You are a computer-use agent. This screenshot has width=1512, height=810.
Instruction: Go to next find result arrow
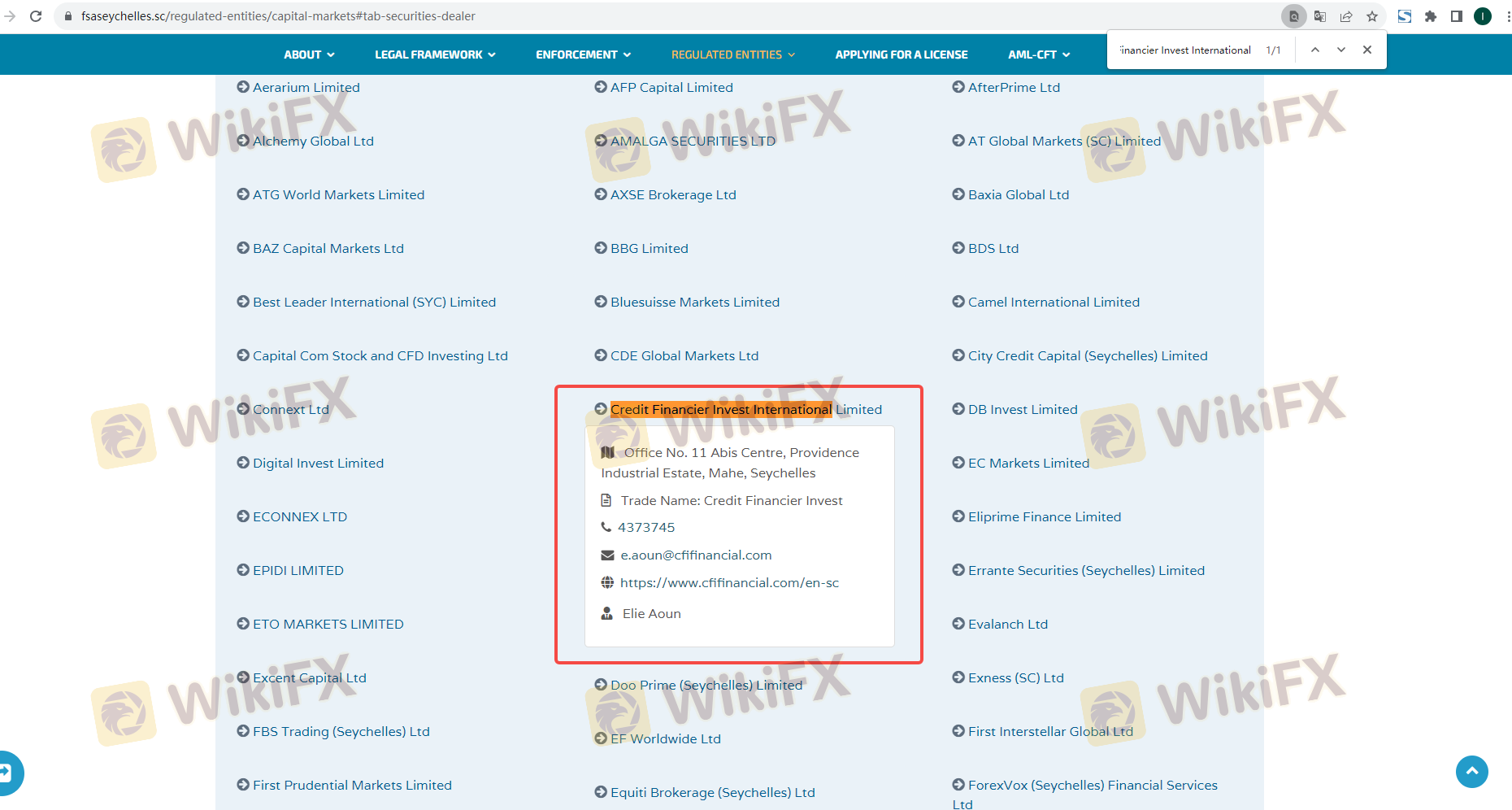pos(1341,50)
